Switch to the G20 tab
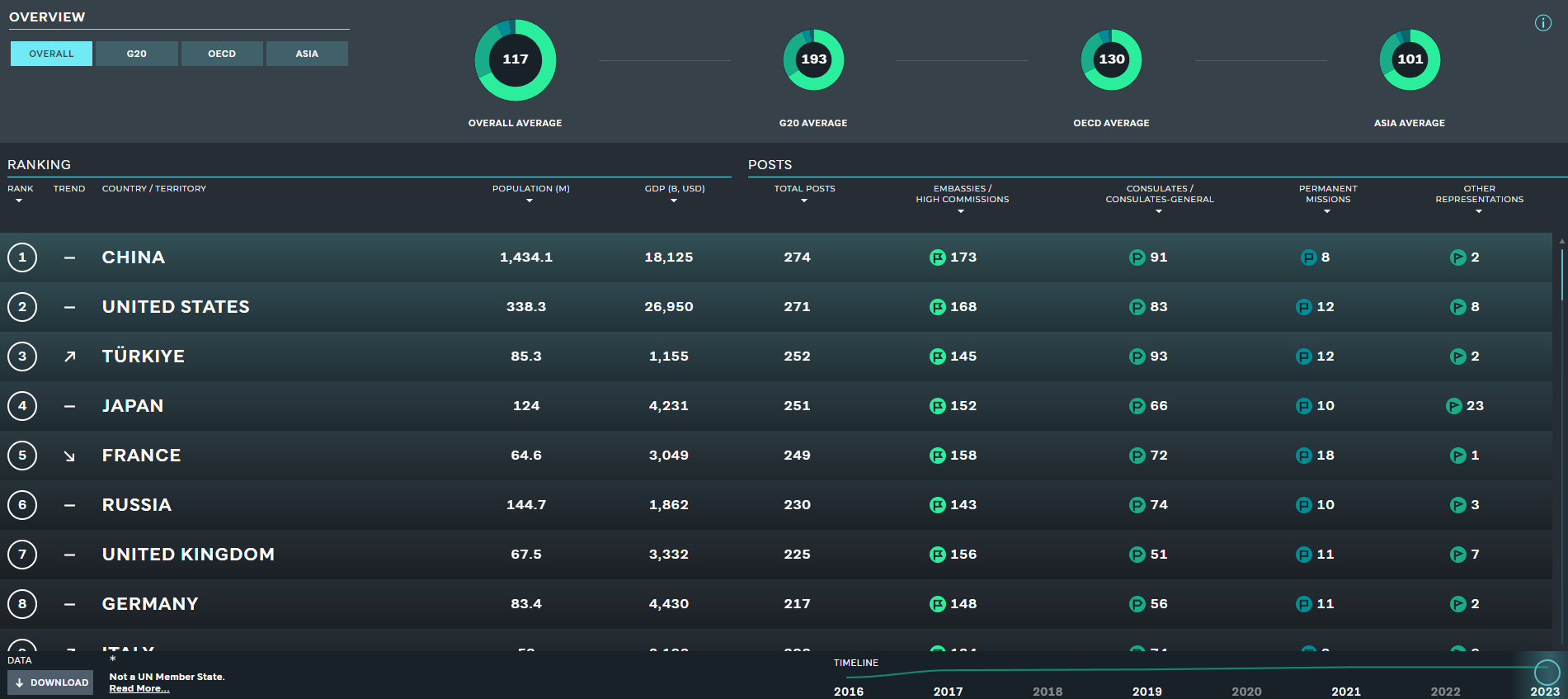 (x=137, y=54)
